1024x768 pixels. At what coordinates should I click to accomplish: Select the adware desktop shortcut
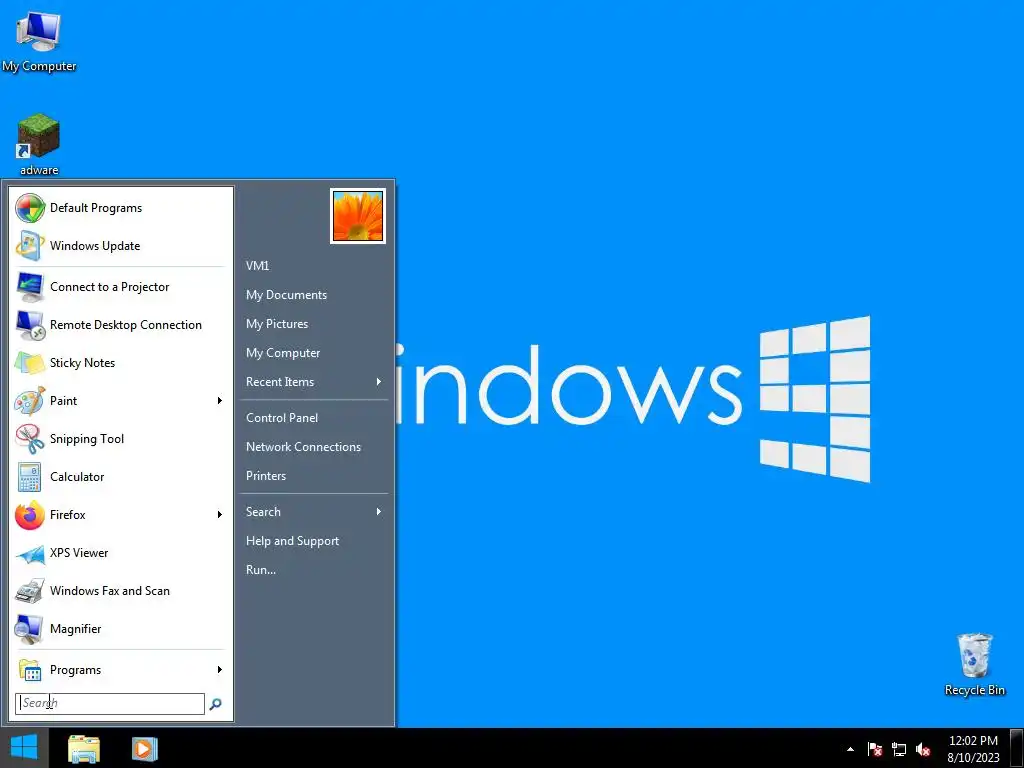[39, 144]
